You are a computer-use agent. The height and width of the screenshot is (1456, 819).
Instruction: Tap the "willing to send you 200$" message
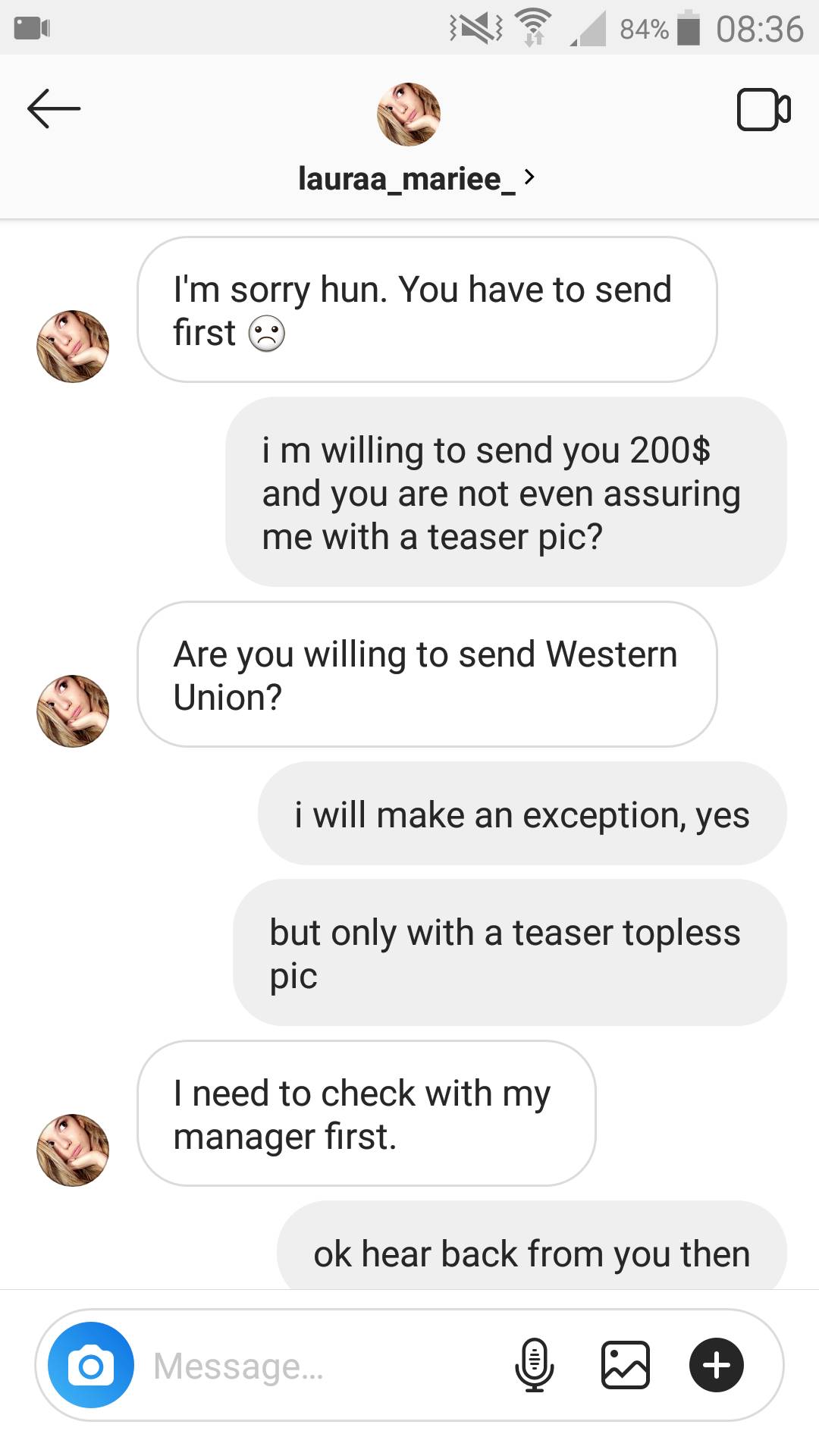[x=505, y=493]
